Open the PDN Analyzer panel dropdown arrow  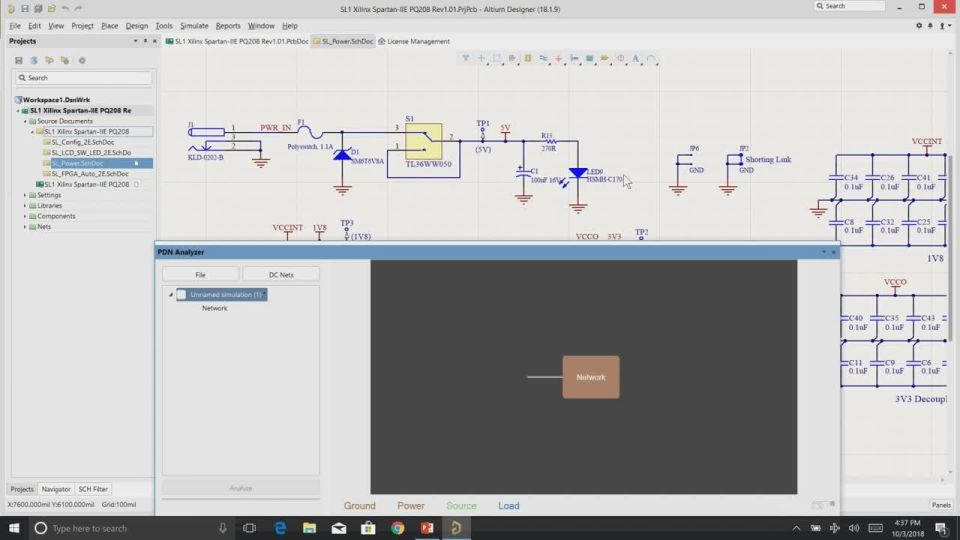[x=824, y=252]
